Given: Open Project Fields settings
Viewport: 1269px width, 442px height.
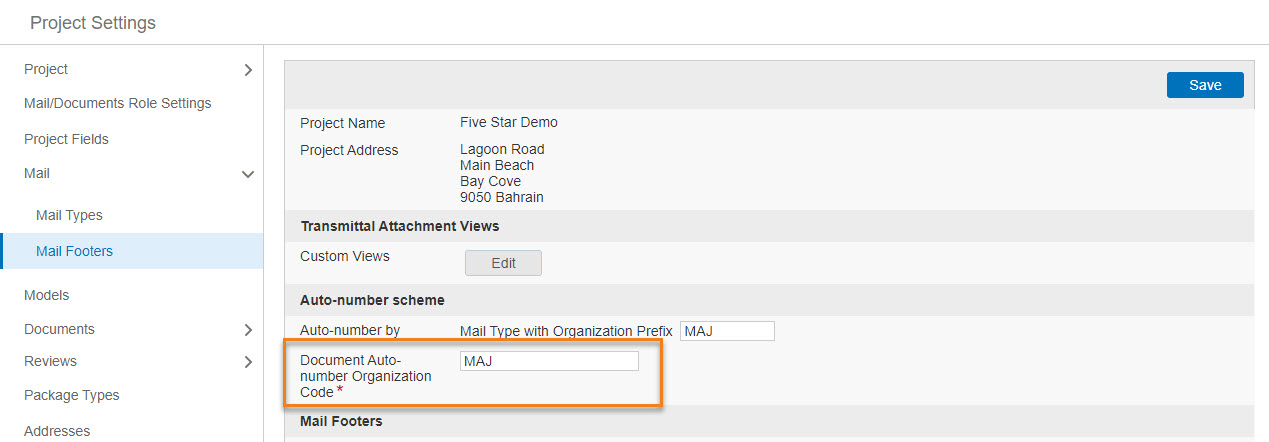Looking at the screenshot, I should (66, 139).
